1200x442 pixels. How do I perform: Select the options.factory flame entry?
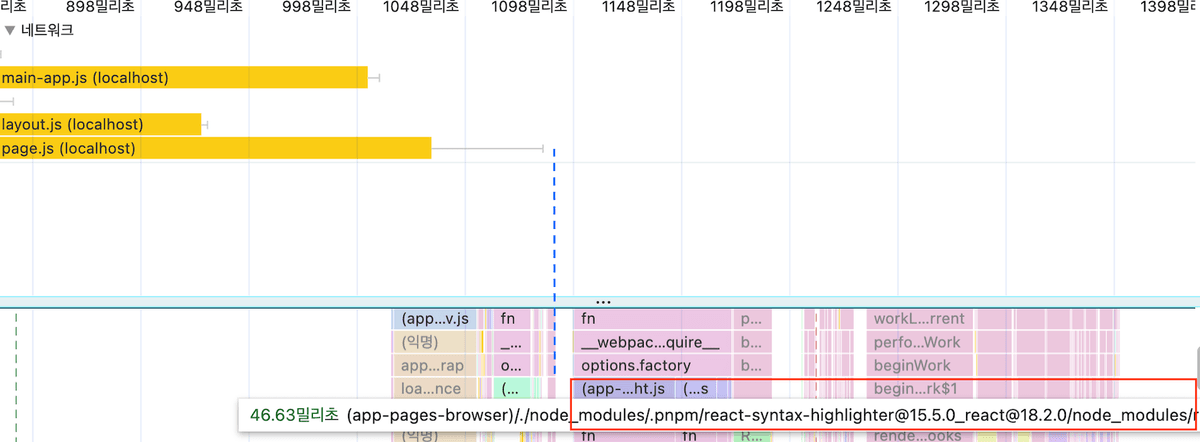click(650, 365)
